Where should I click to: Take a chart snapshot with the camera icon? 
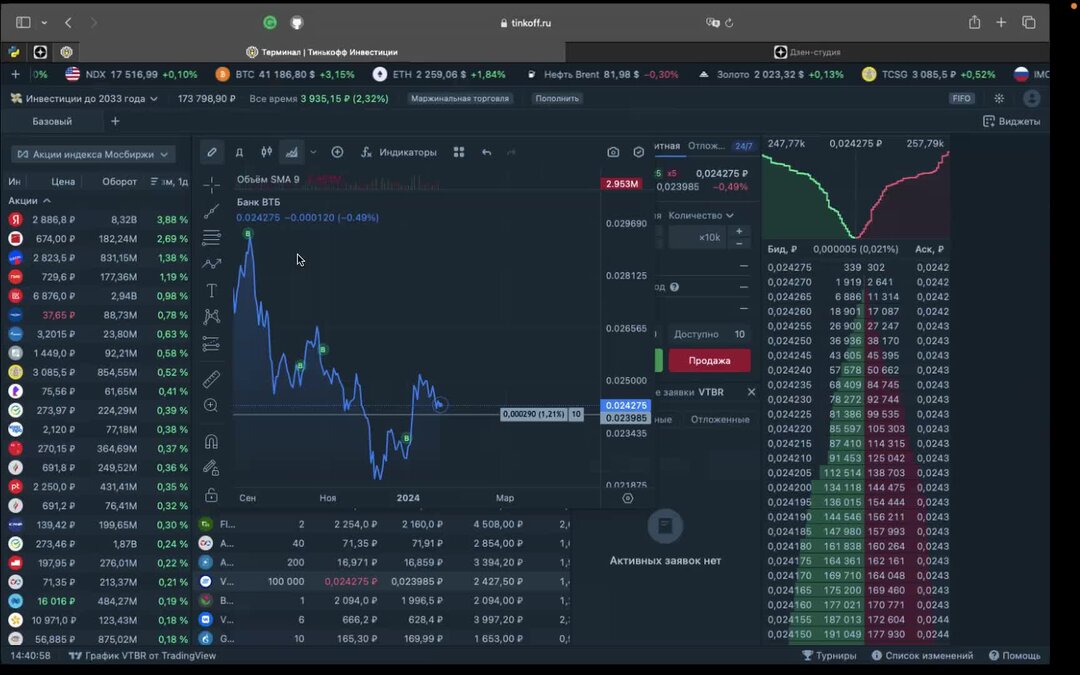(x=612, y=152)
